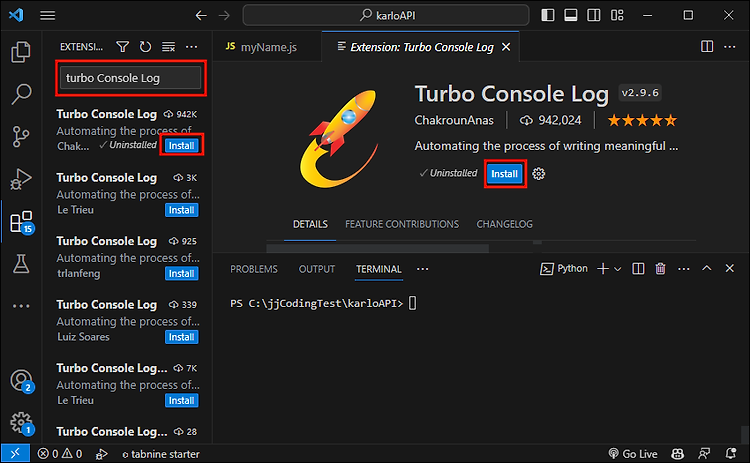
Task: Click the Turbo Console Log rocket logo
Action: 340,138
